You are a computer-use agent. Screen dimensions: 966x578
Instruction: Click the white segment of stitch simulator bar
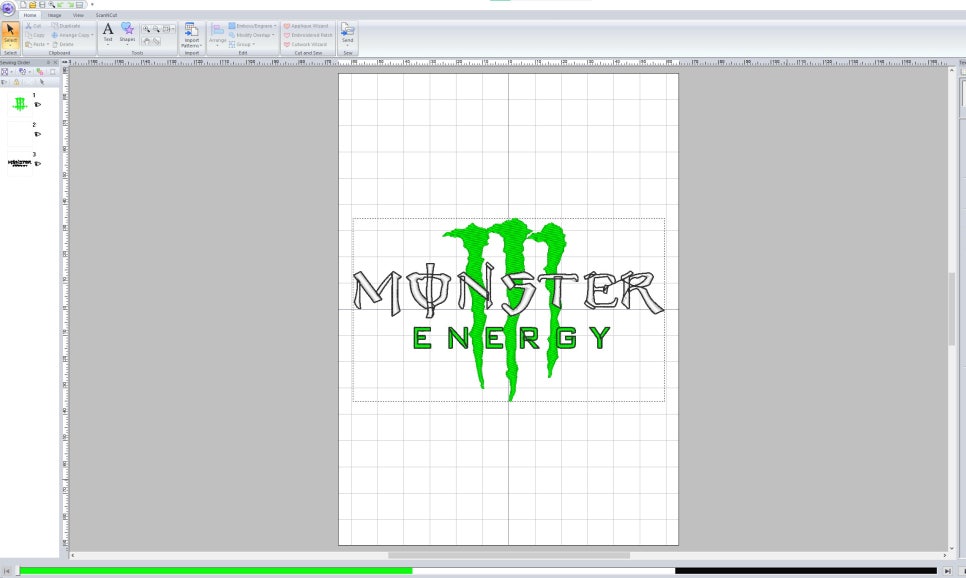click(x=543, y=571)
